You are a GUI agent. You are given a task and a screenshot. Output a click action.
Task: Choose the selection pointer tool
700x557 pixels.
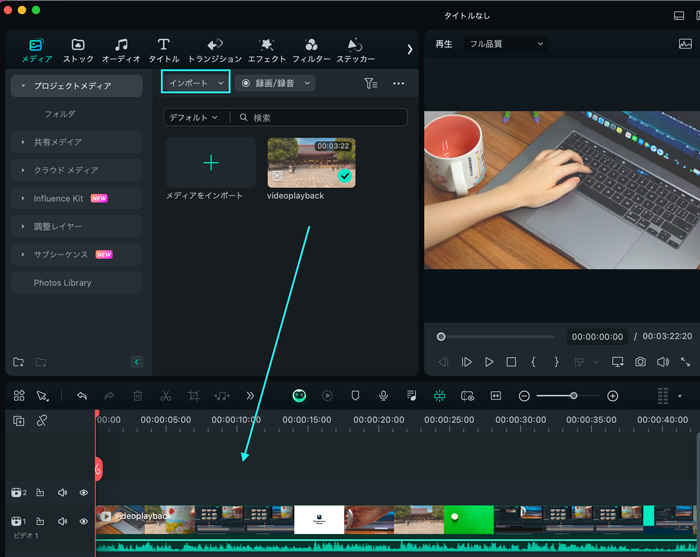tap(42, 395)
